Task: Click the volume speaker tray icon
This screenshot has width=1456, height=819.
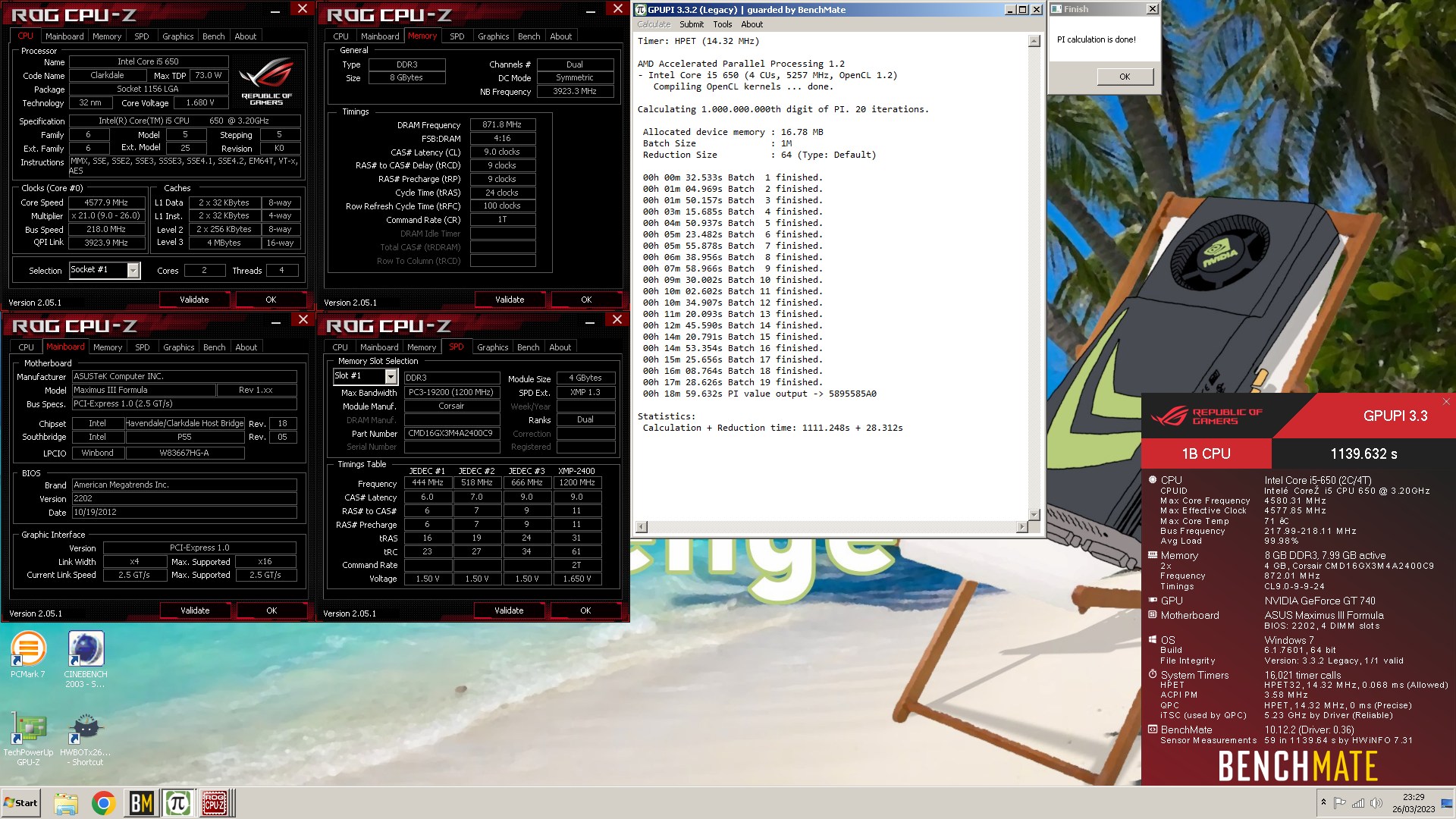Action: 1376,803
